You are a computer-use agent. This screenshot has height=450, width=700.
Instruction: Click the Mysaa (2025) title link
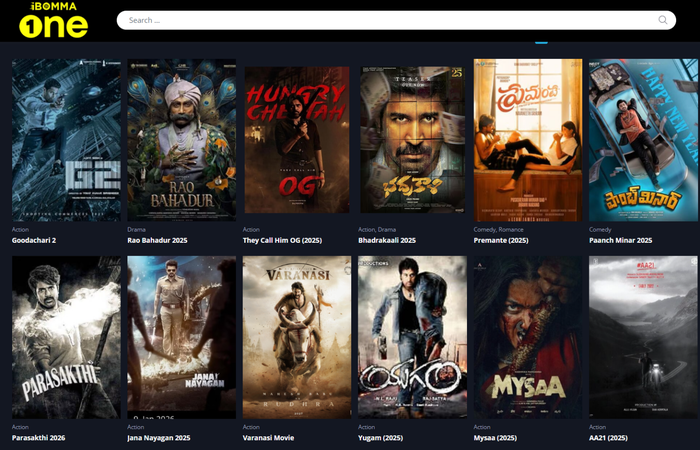495,438
